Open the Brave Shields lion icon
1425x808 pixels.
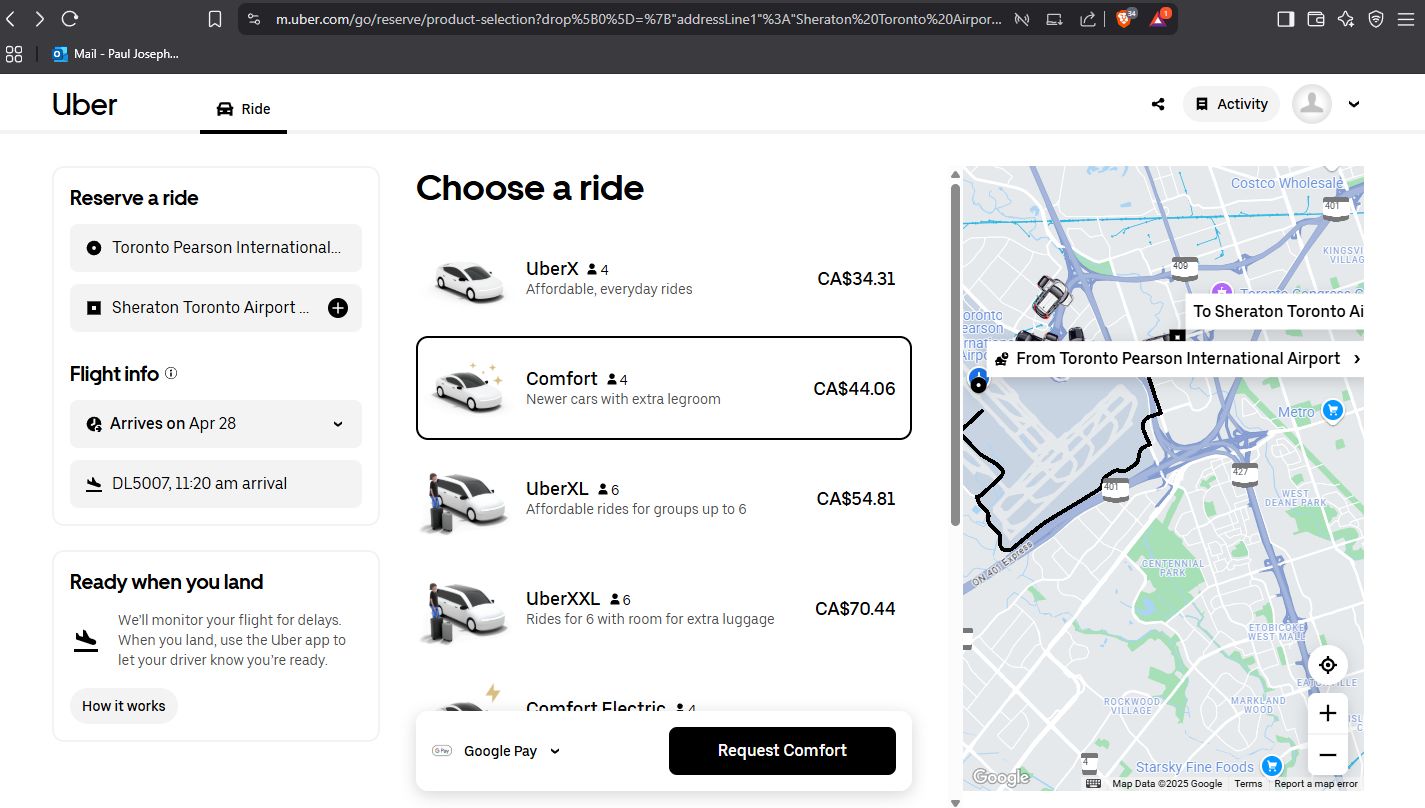pyautogui.click(x=1123, y=19)
